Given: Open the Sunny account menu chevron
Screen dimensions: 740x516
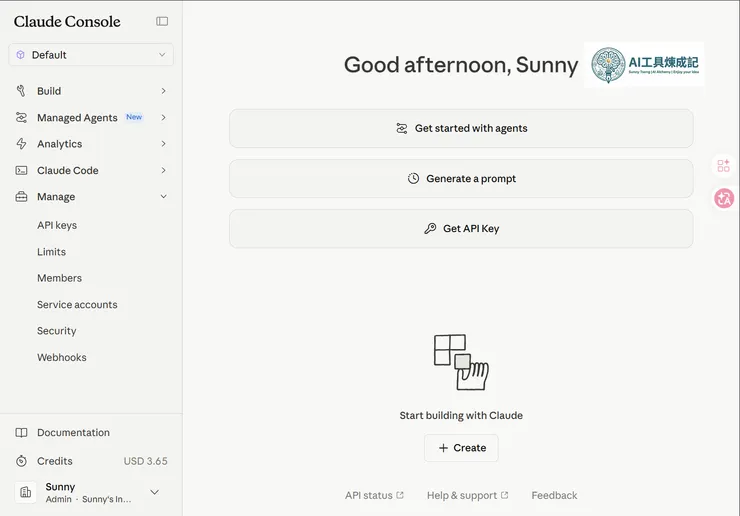Looking at the screenshot, I should [154, 492].
